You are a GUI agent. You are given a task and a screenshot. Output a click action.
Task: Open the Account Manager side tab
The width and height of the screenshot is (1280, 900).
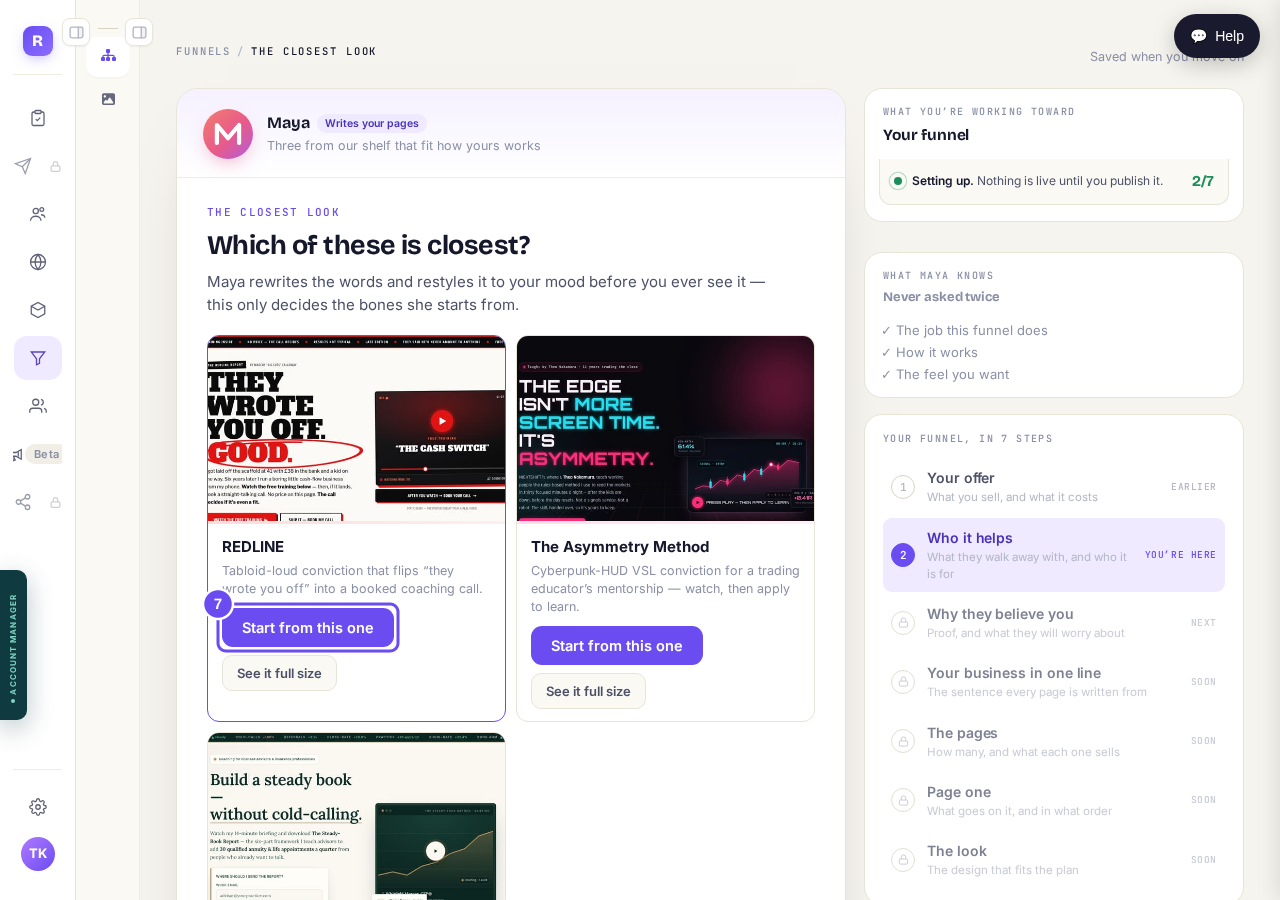(x=13, y=645)
